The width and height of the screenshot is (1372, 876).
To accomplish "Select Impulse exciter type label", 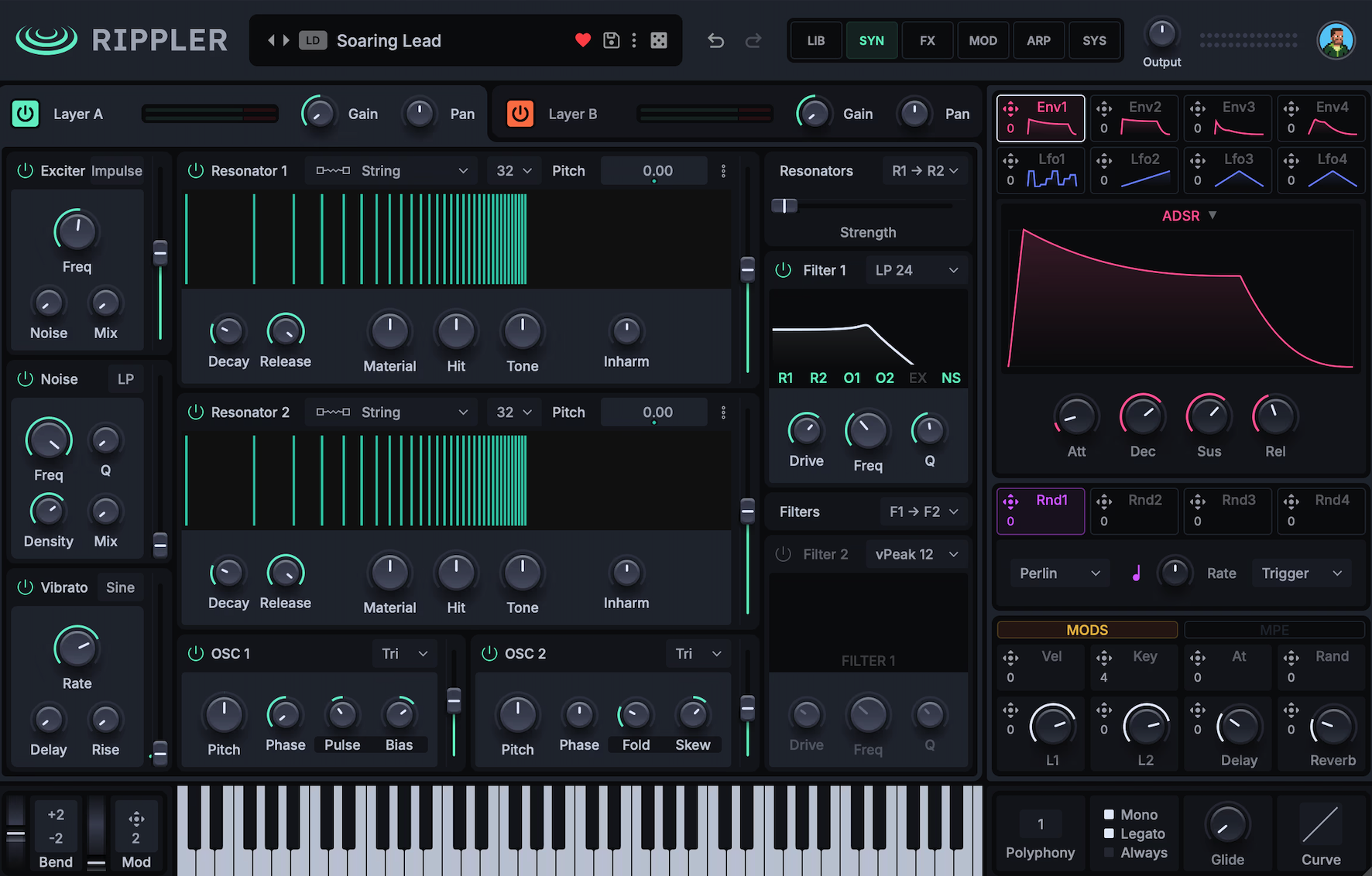I will click(117, 171).
